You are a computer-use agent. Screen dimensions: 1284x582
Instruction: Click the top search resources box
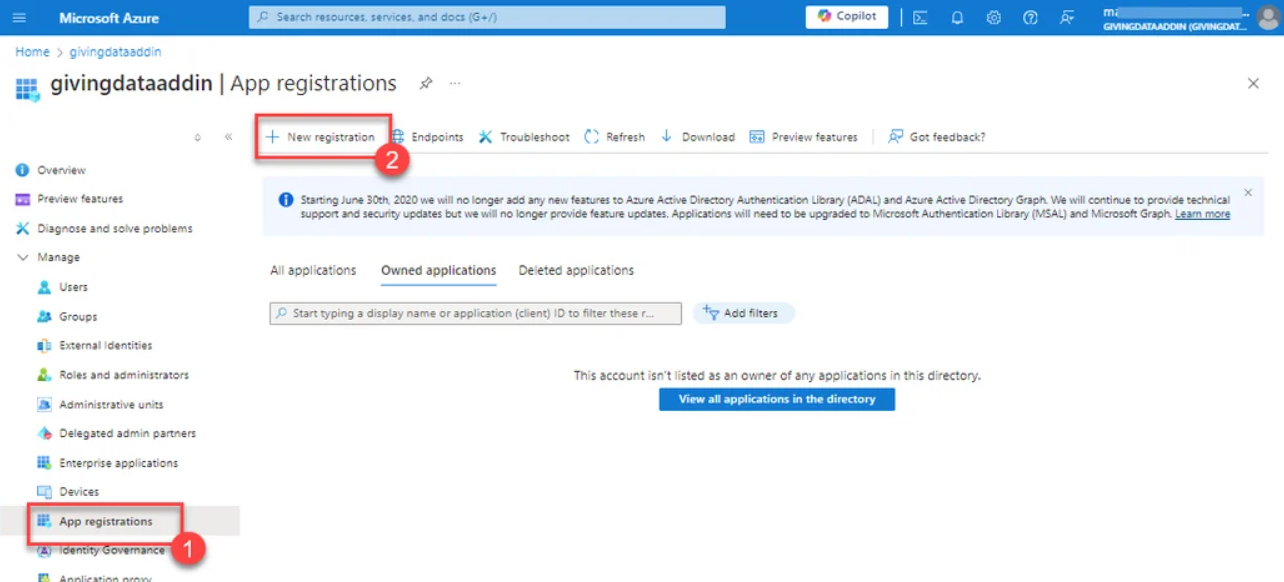pos(487,17)
